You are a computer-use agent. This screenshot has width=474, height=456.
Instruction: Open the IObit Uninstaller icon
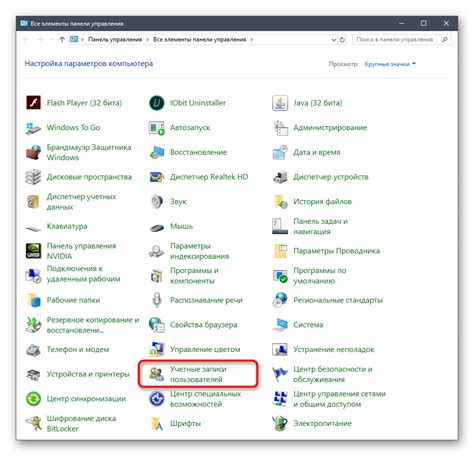tap(156, 103)
